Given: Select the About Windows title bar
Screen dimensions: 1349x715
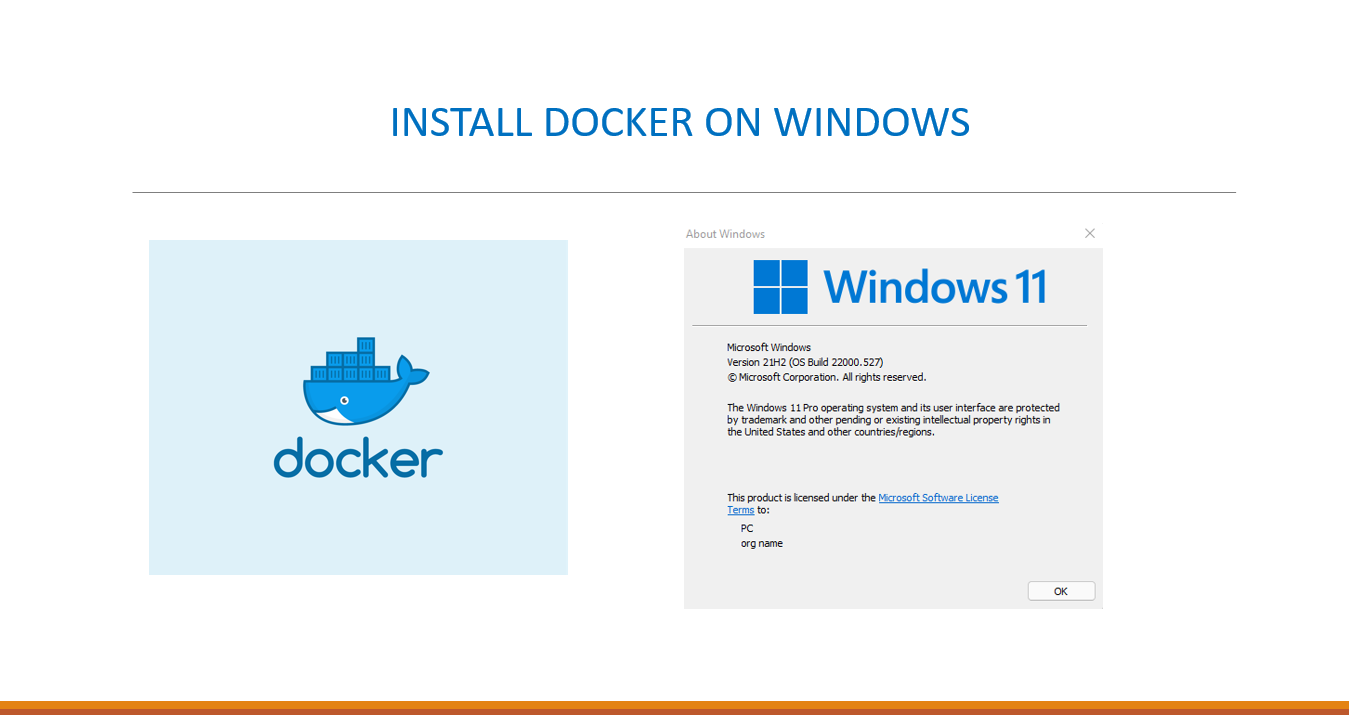Looking at the screenshot, I should click(x=726, y=233).
